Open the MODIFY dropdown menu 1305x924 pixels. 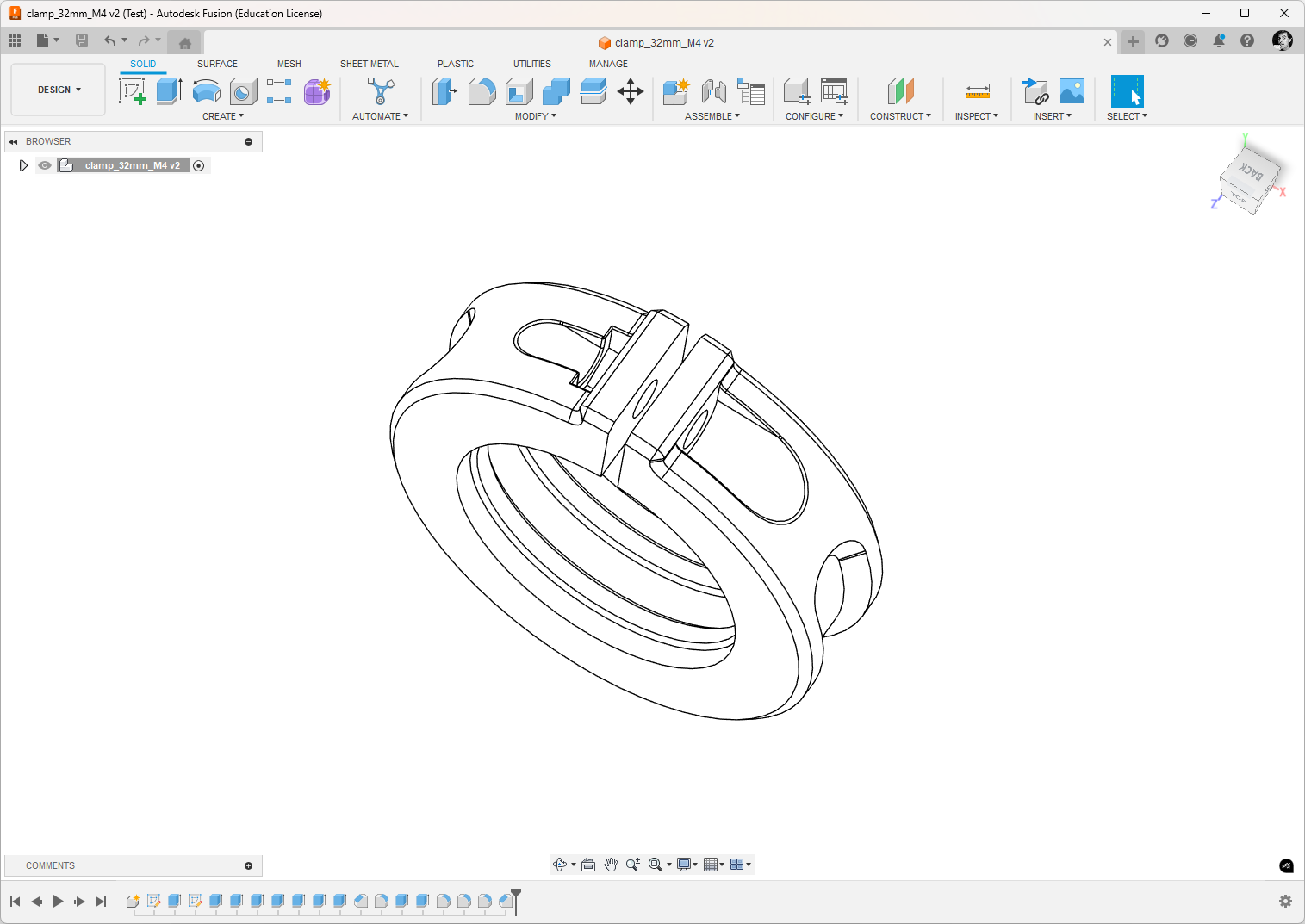coord(536,116)
